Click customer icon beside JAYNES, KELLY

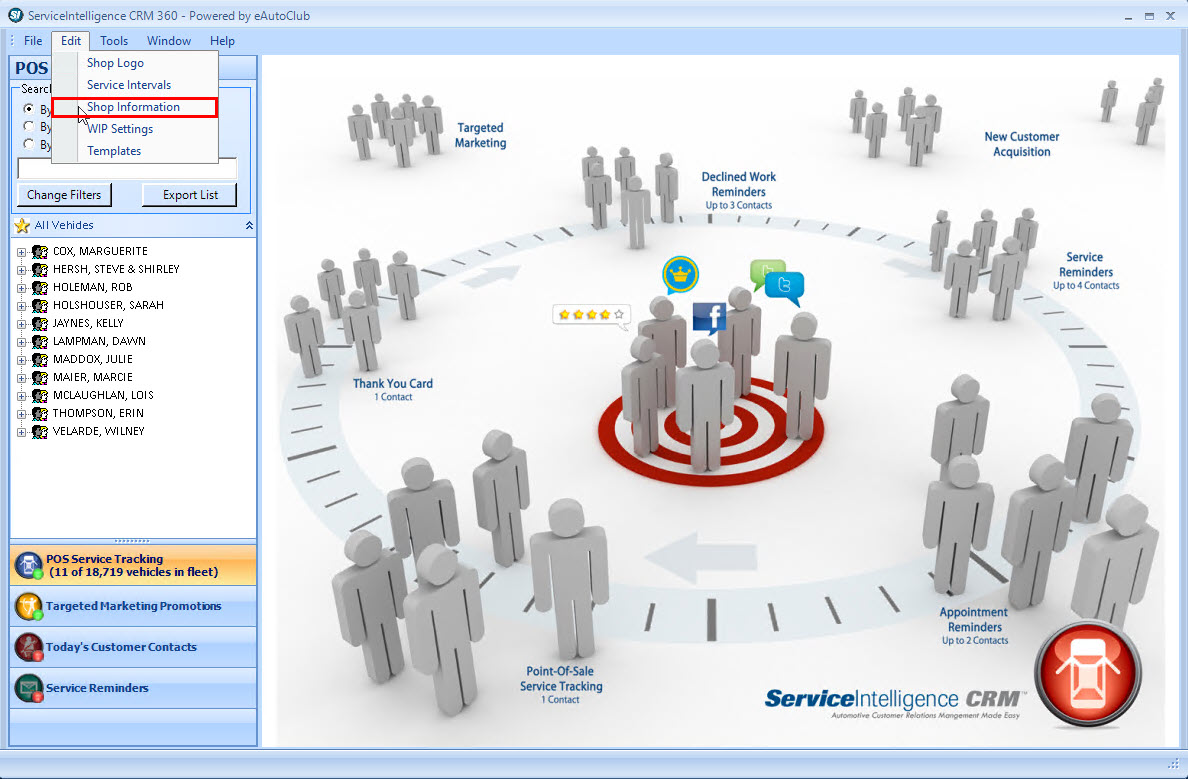click(39, 324)
